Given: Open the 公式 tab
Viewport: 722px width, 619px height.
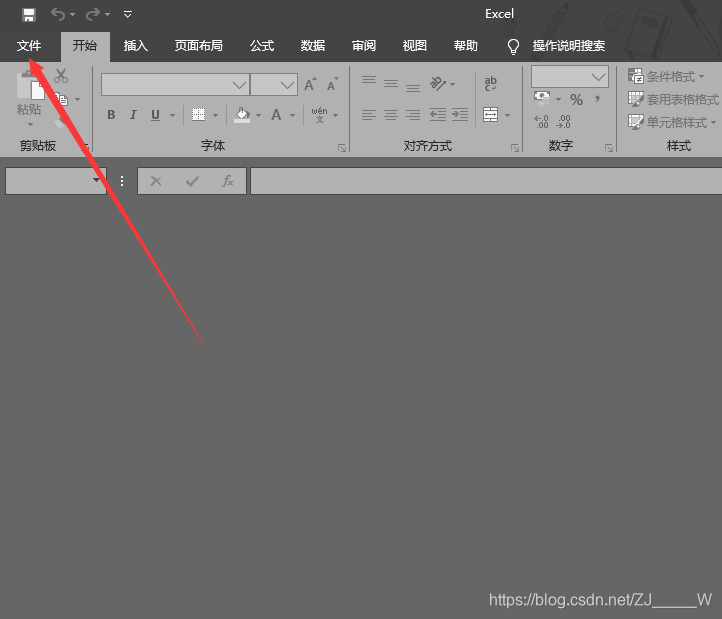Looking at the screenshot, I should point(262,46).
